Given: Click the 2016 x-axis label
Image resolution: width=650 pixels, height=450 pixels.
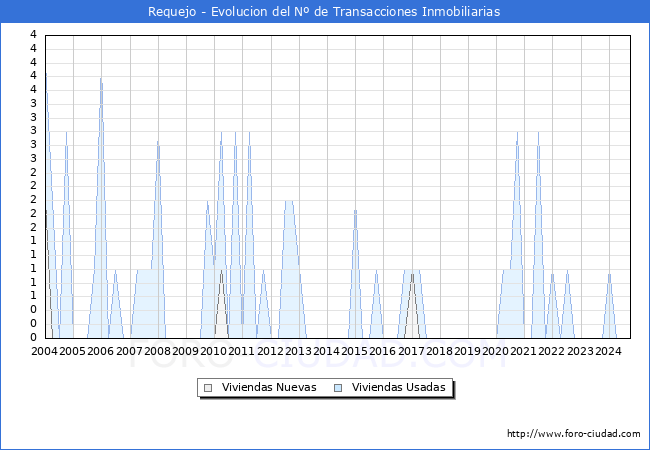Looking at the screenshot, I should (382, 351).
